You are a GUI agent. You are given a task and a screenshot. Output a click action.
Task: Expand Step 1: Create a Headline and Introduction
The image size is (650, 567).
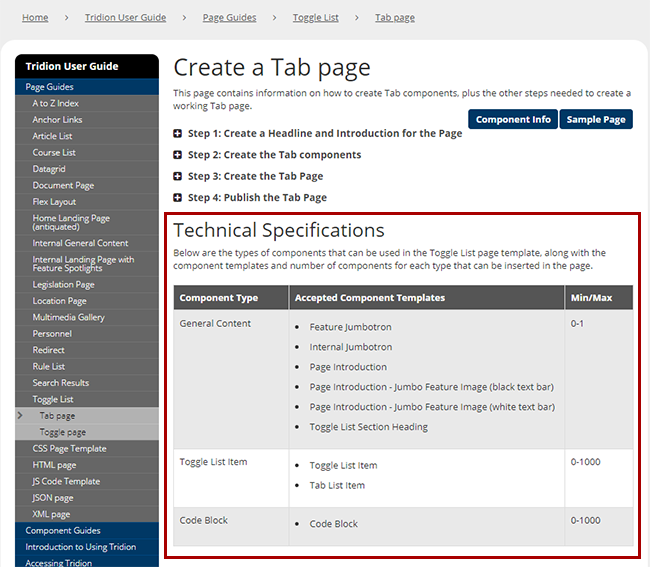(x=324, y=133)
